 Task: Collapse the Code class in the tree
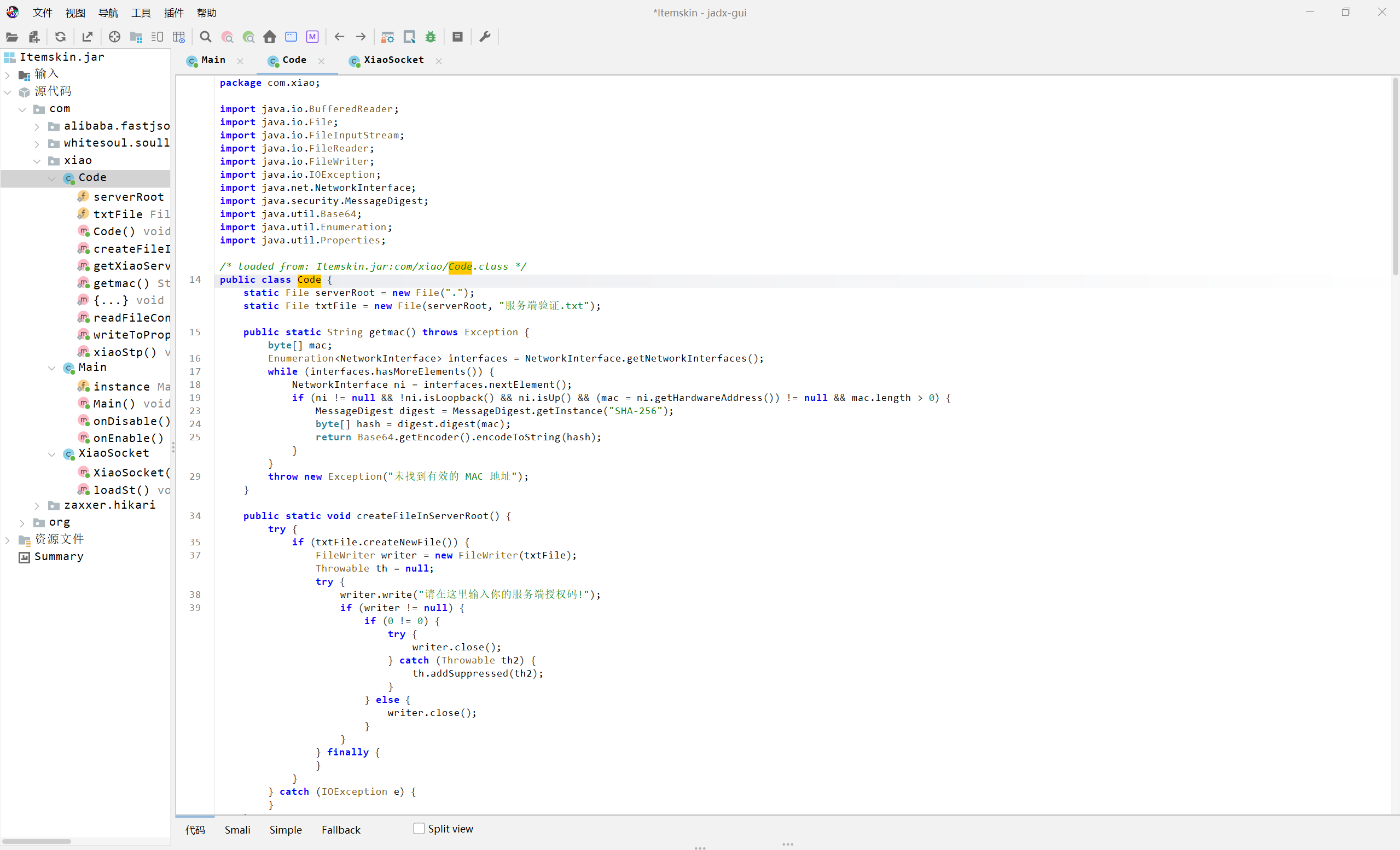tap(52, 178)
